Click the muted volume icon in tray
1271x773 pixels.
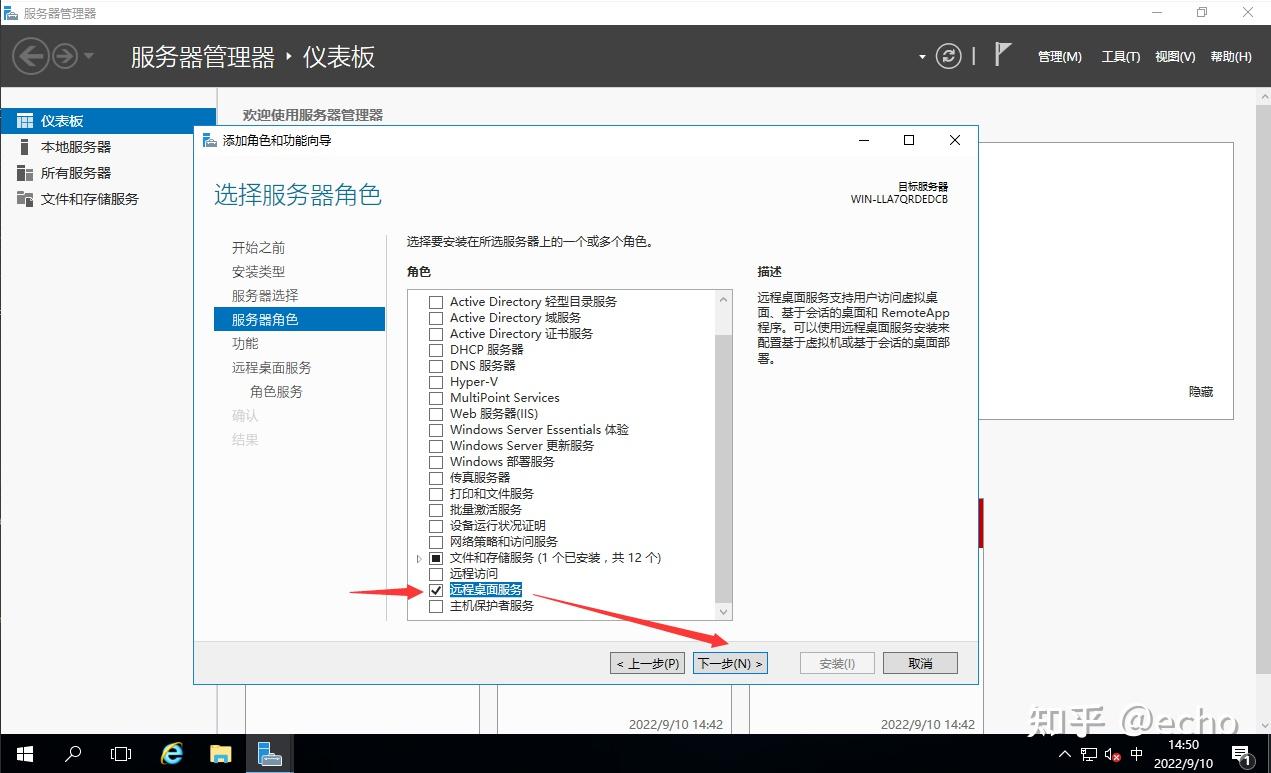point(1111,754)
